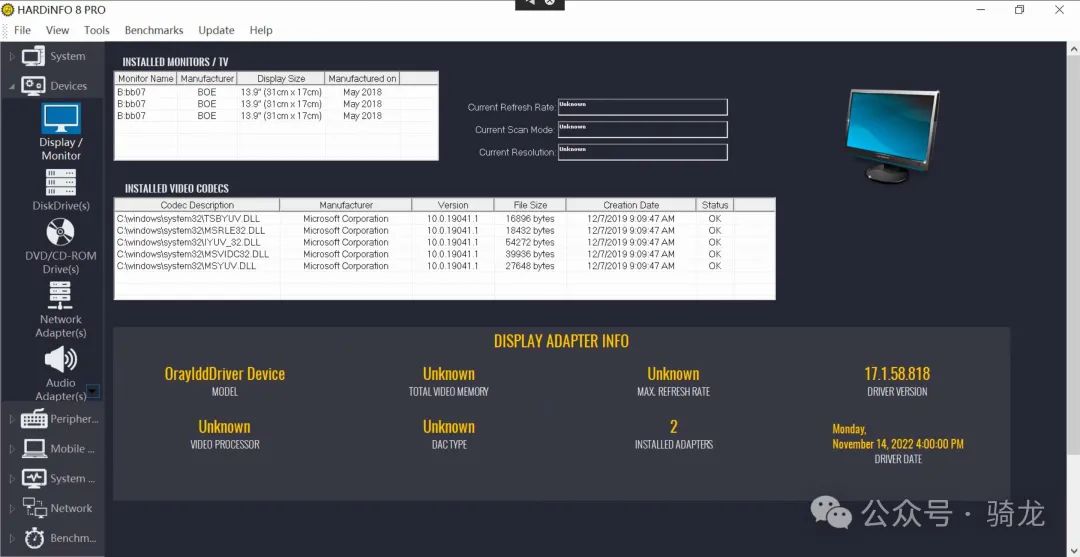Click the Creation Date column header
Image resolution: width=1080 pixels, height=557 pixels.
click(x=631, y=205)
